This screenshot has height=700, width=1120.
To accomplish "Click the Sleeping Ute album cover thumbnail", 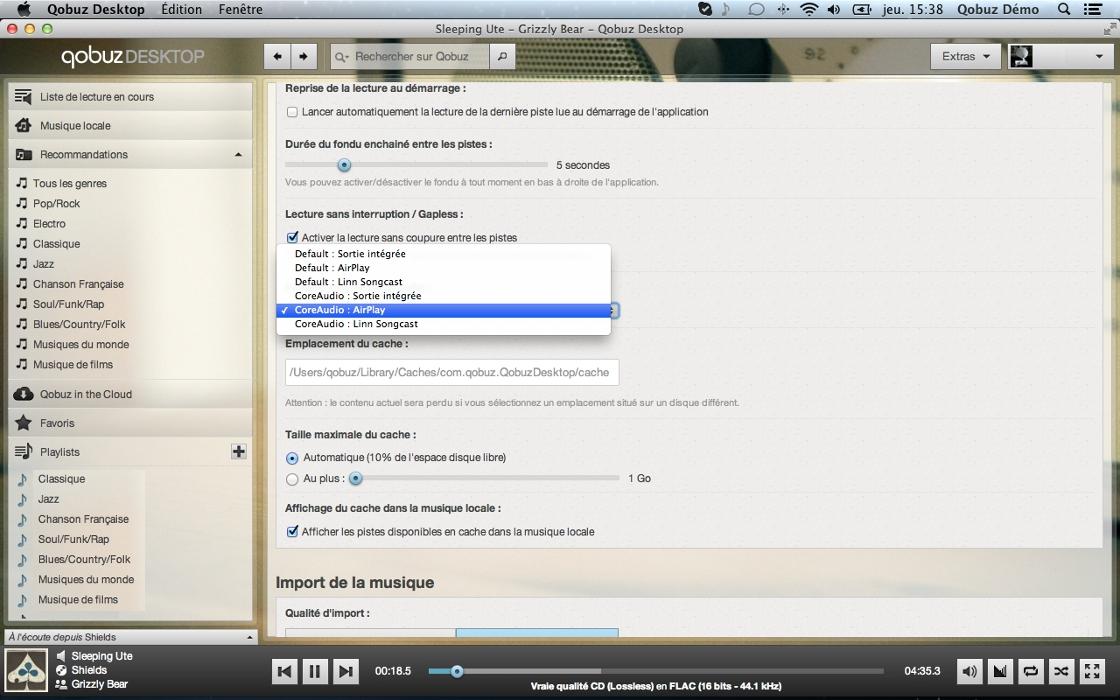I will (26, 670).
